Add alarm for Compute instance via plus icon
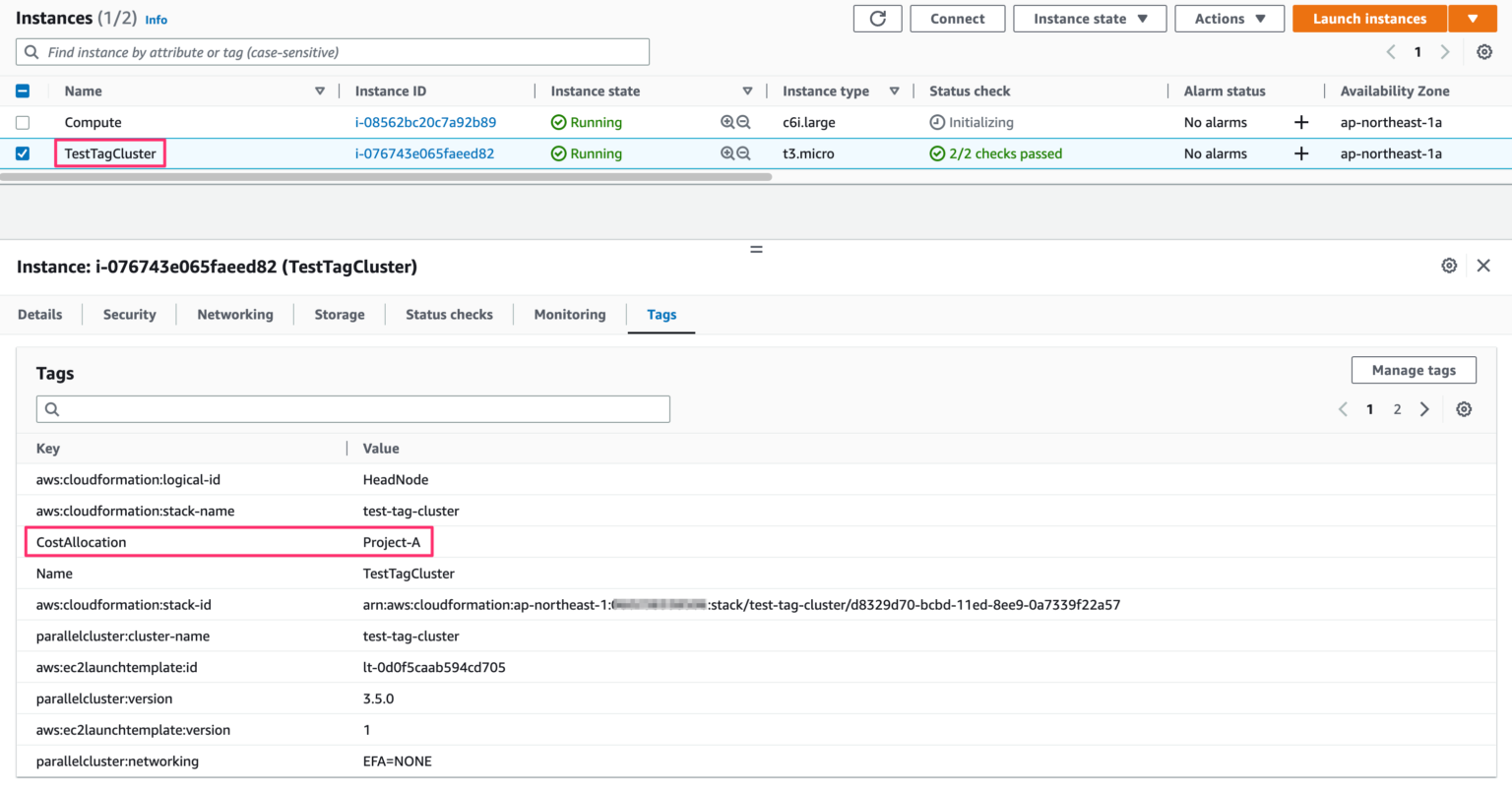Viewport: 1512px width, 788px height. click(x=1300, y=122)
